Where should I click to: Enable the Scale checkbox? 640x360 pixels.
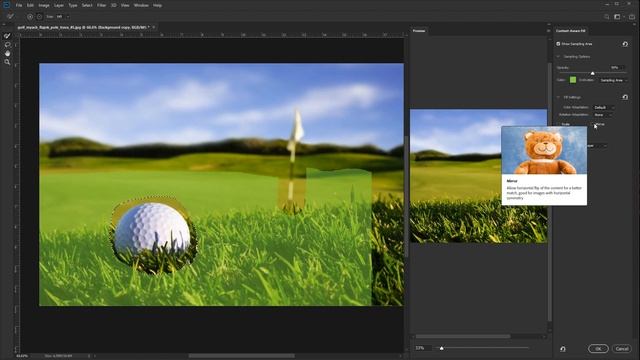pyautogui.click(x=558, y=124)
